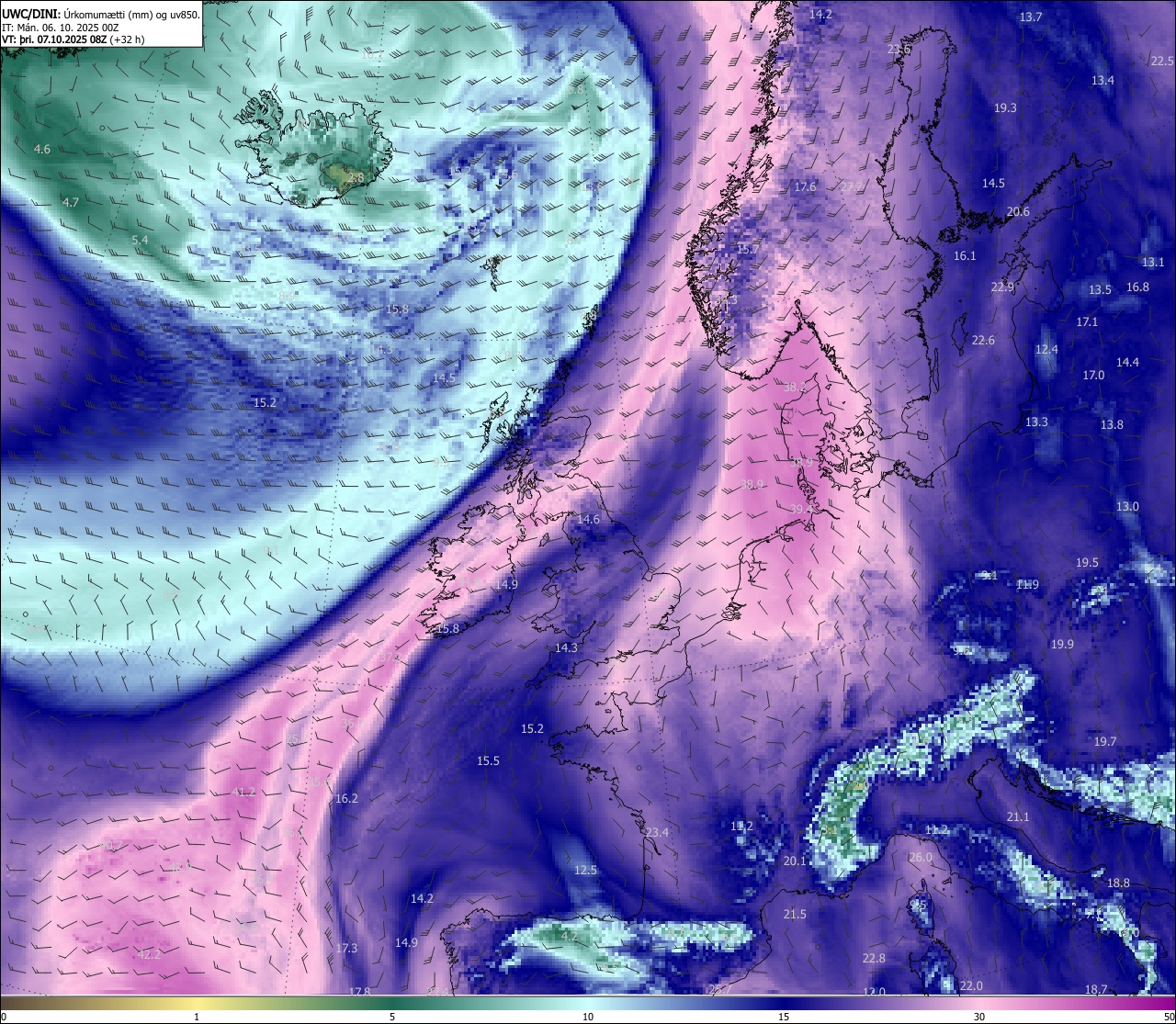Click the map value "13.0"

1127,507
